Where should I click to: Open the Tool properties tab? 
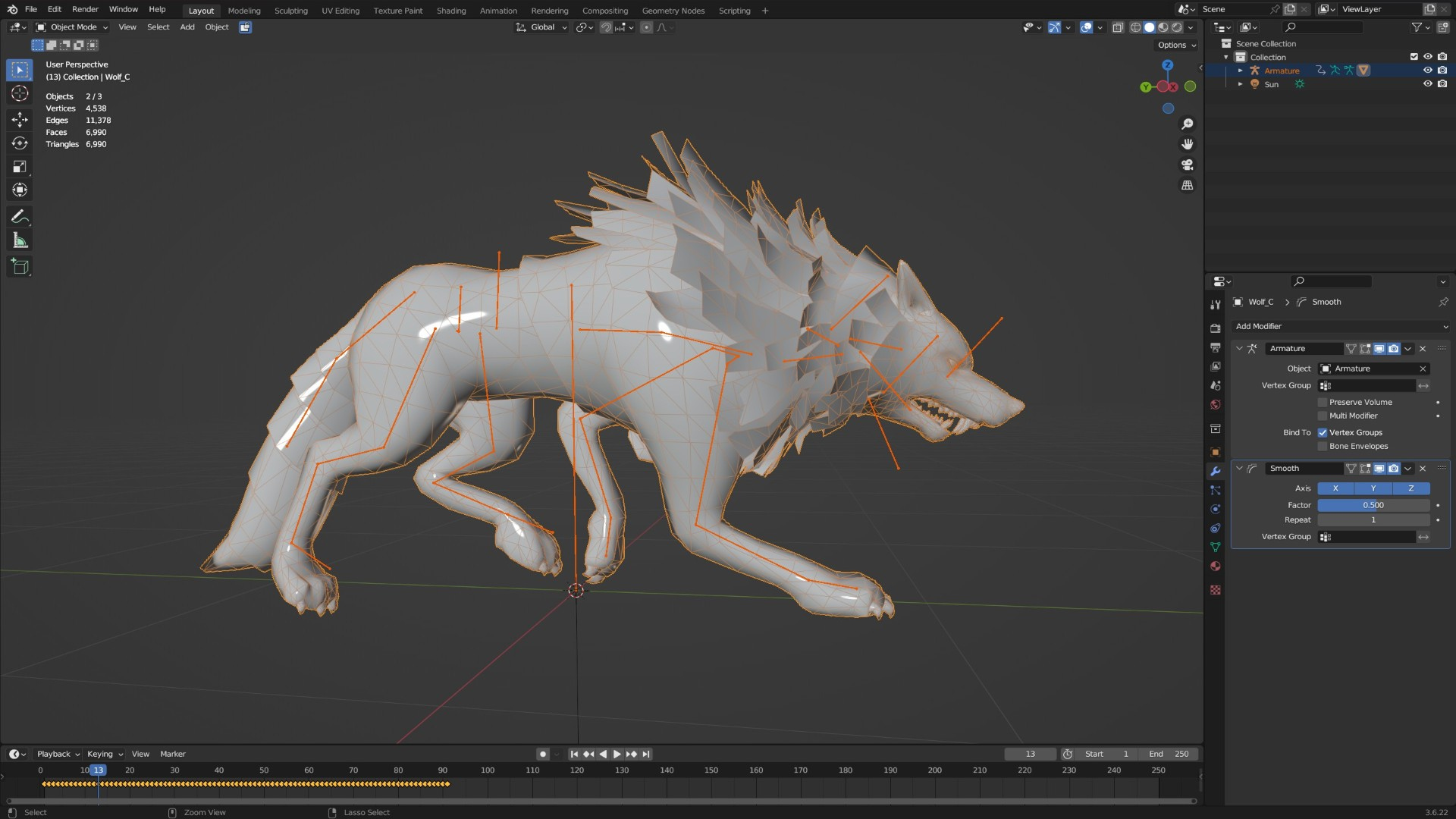point(1216,304)
